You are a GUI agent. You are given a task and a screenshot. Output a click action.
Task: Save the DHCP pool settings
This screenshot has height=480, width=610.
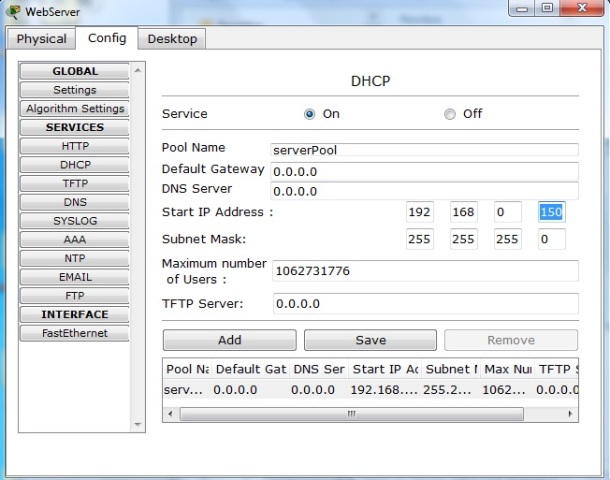tap(370, 340)
